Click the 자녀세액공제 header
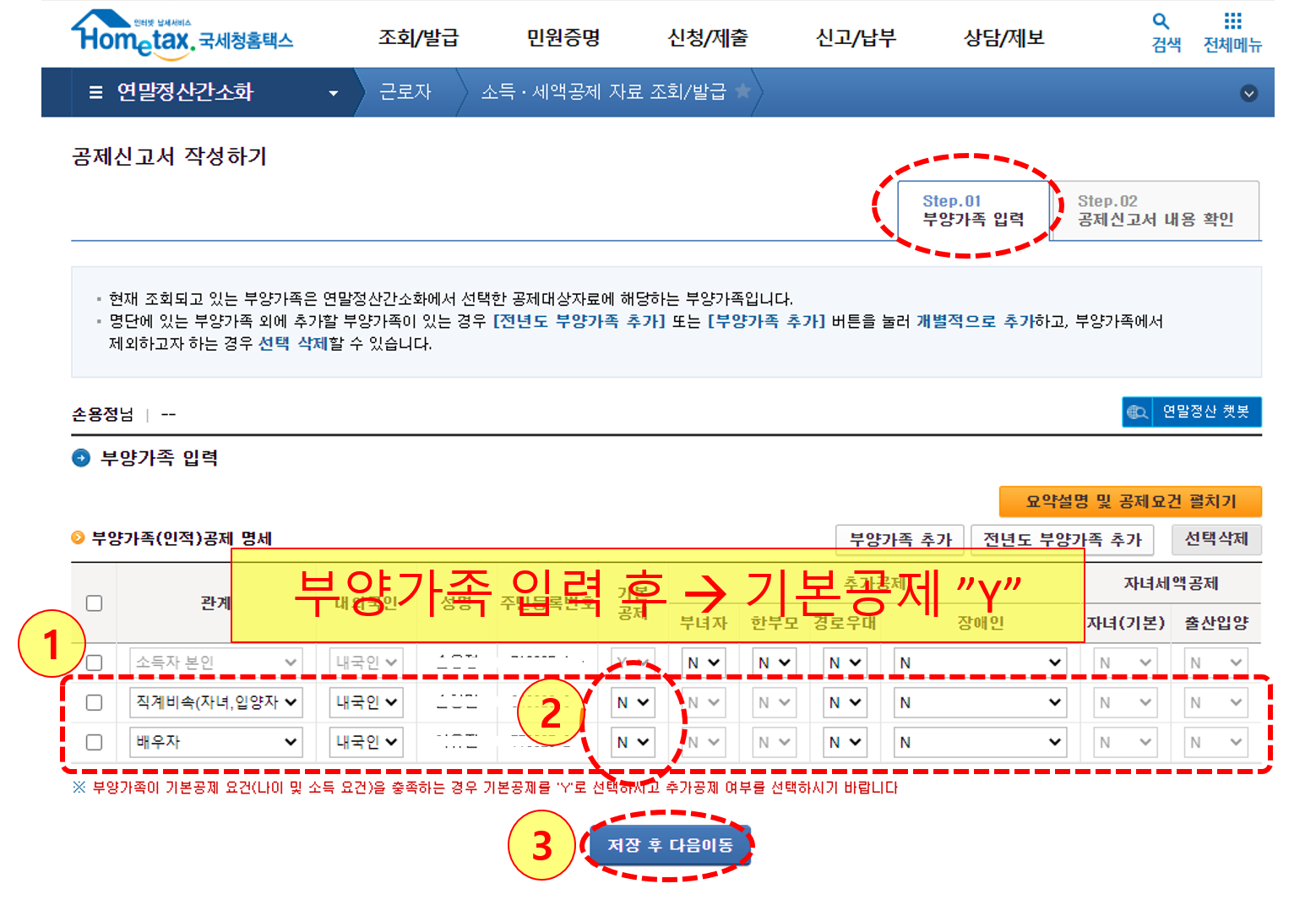 pos(1171,583)
